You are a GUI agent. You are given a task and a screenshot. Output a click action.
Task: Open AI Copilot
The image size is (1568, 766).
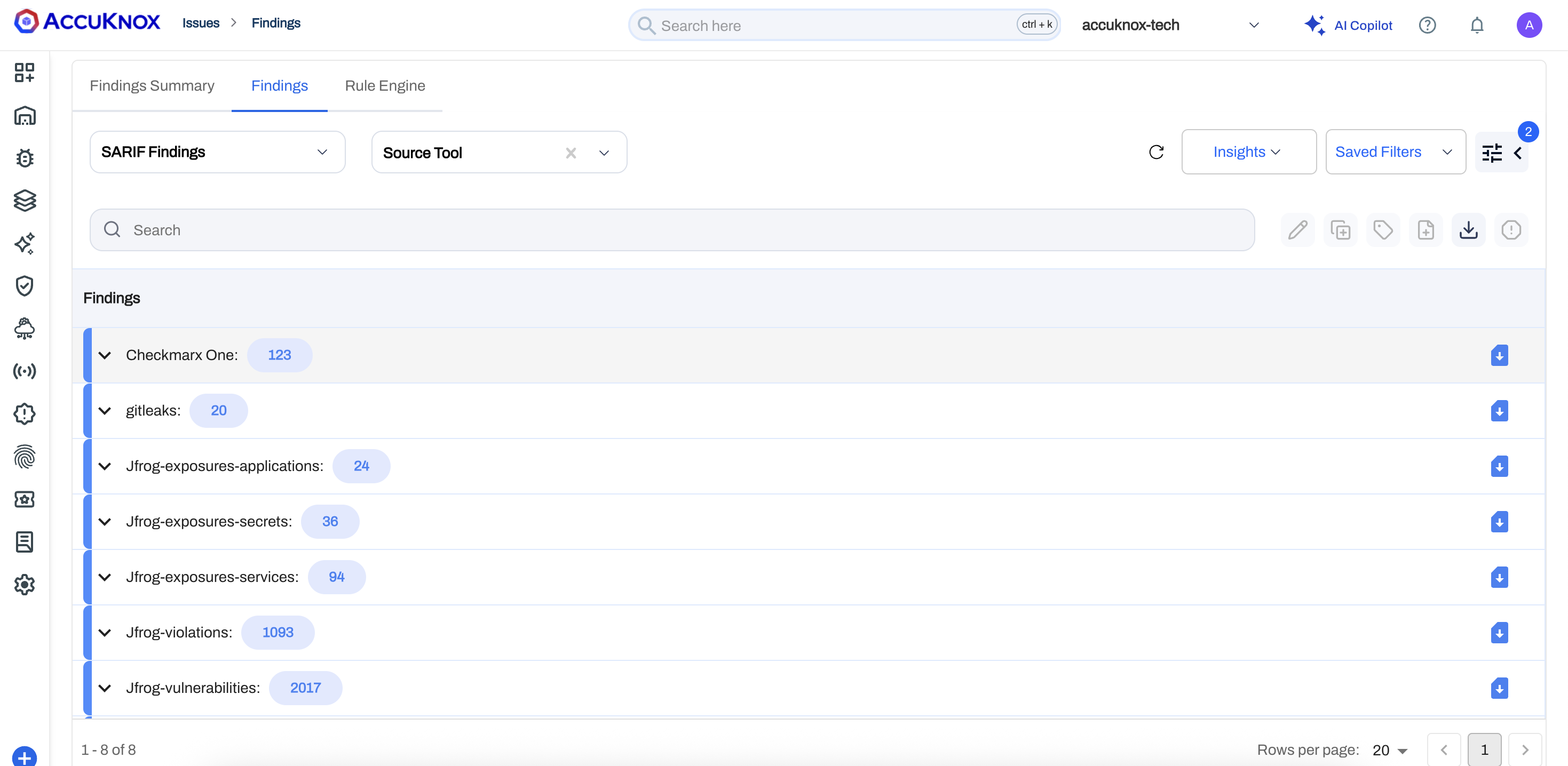coord(1348,25)
